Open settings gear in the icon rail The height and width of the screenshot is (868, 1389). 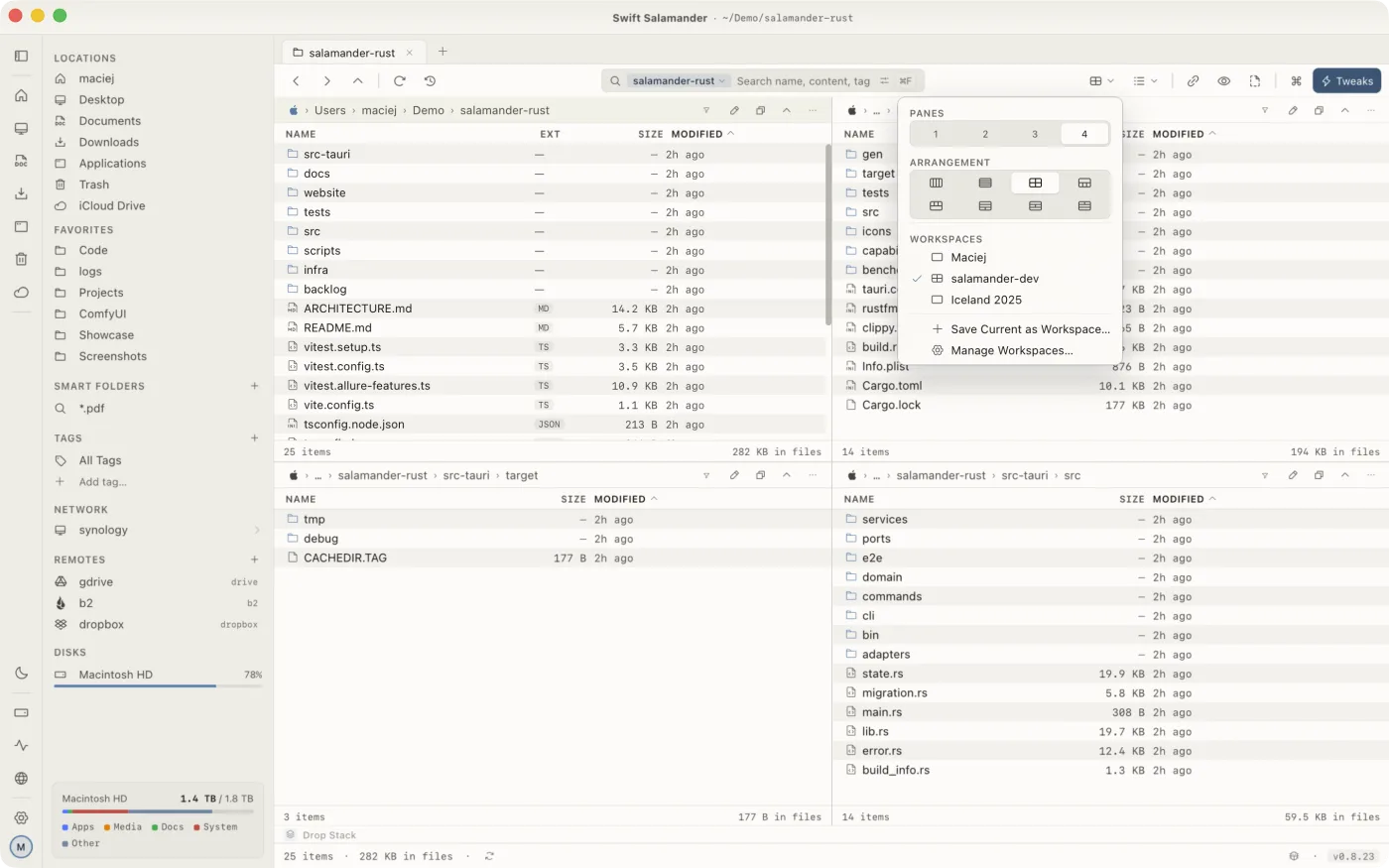(x=21, y=817)
